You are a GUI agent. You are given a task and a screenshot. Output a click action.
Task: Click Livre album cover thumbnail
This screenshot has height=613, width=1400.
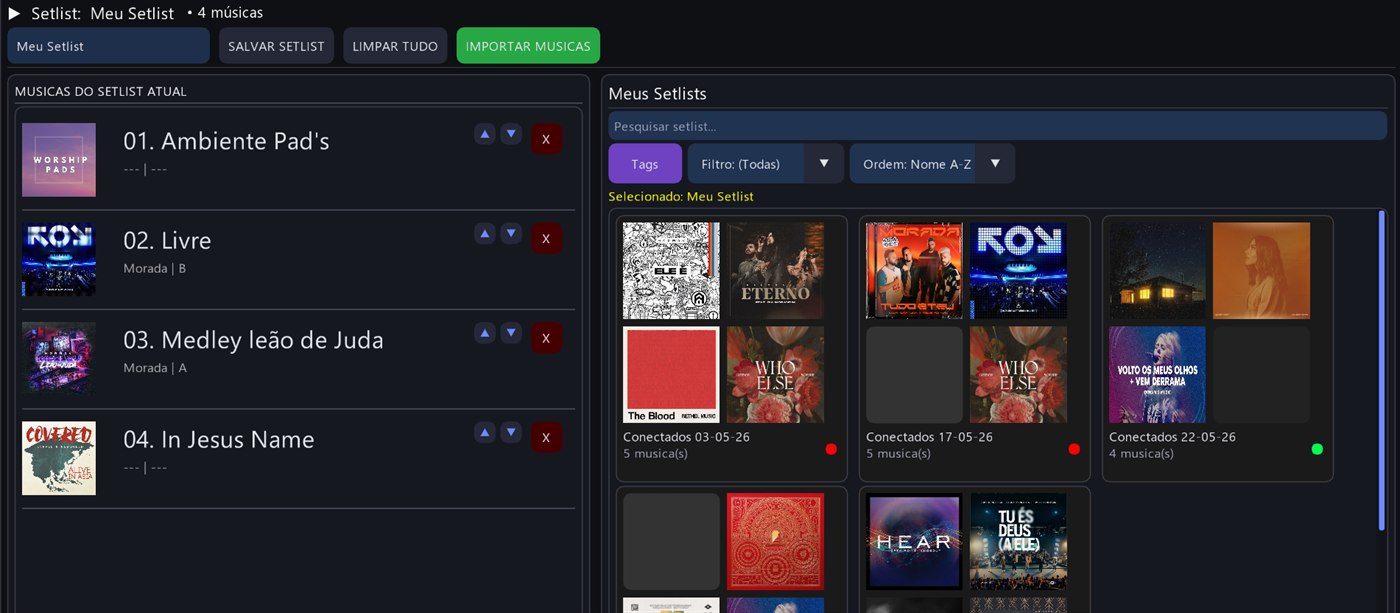(59, 259)
